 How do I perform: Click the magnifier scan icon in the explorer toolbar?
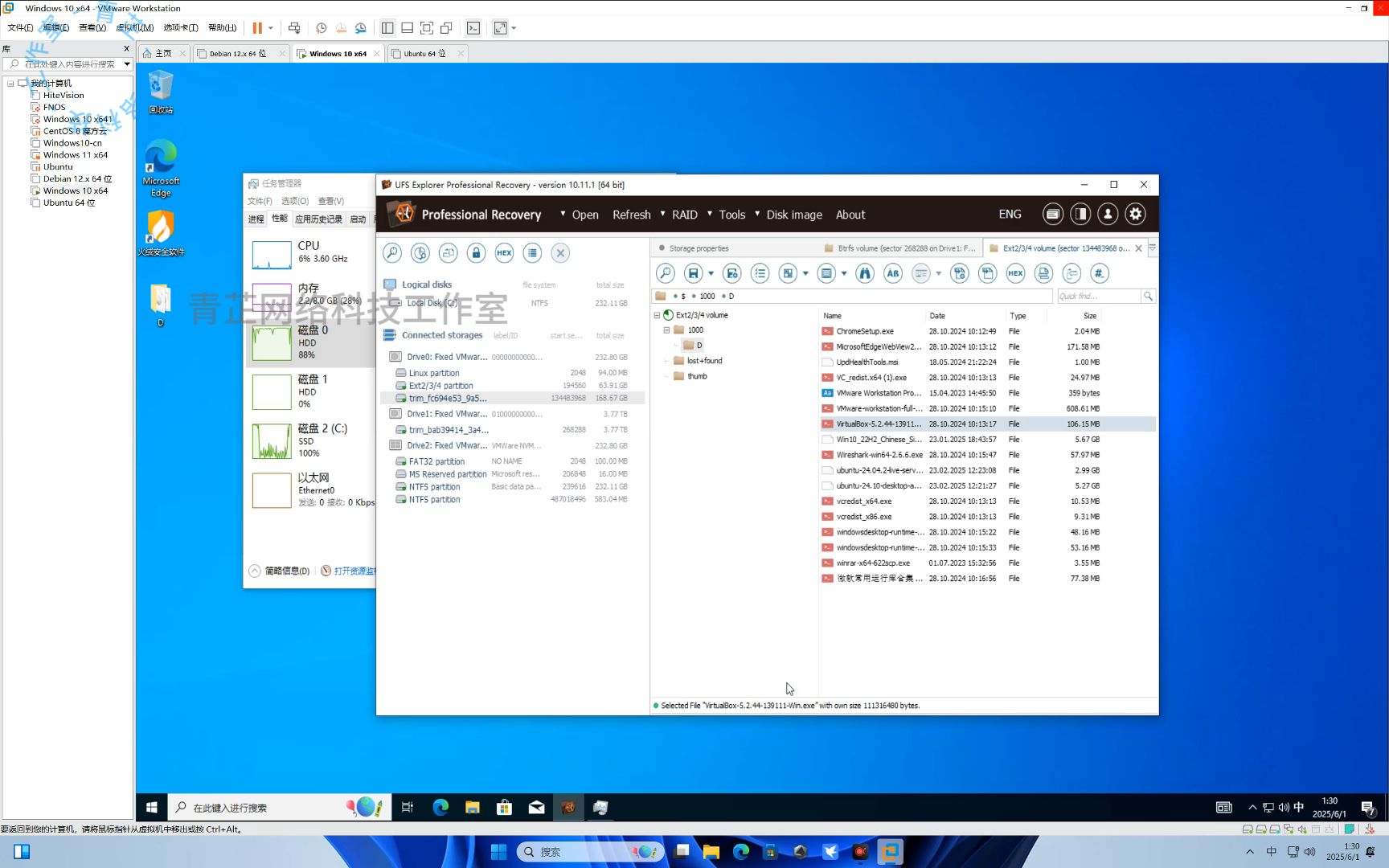[666, 273]
